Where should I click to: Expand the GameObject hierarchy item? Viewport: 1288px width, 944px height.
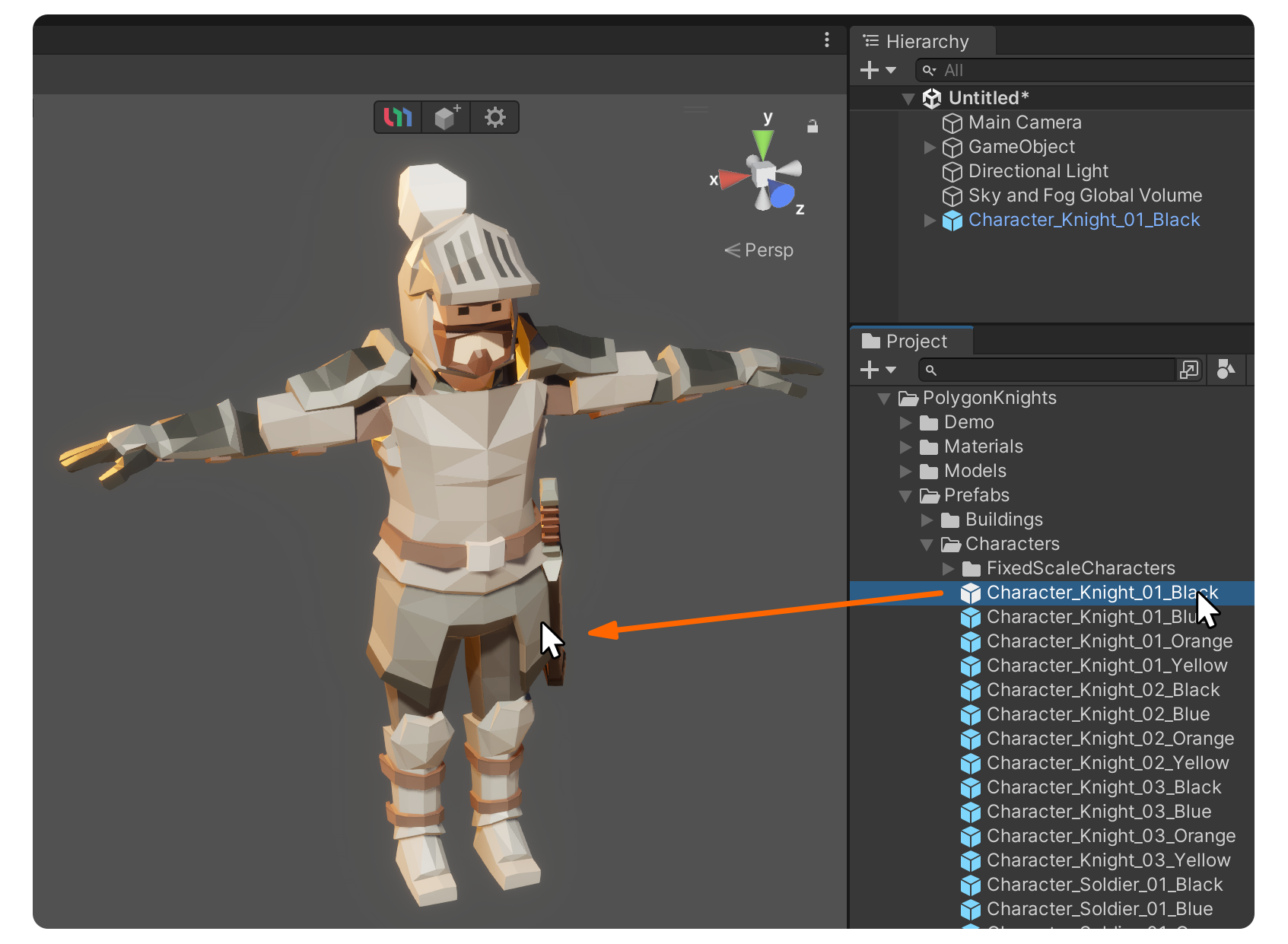[x=929, y=148]
